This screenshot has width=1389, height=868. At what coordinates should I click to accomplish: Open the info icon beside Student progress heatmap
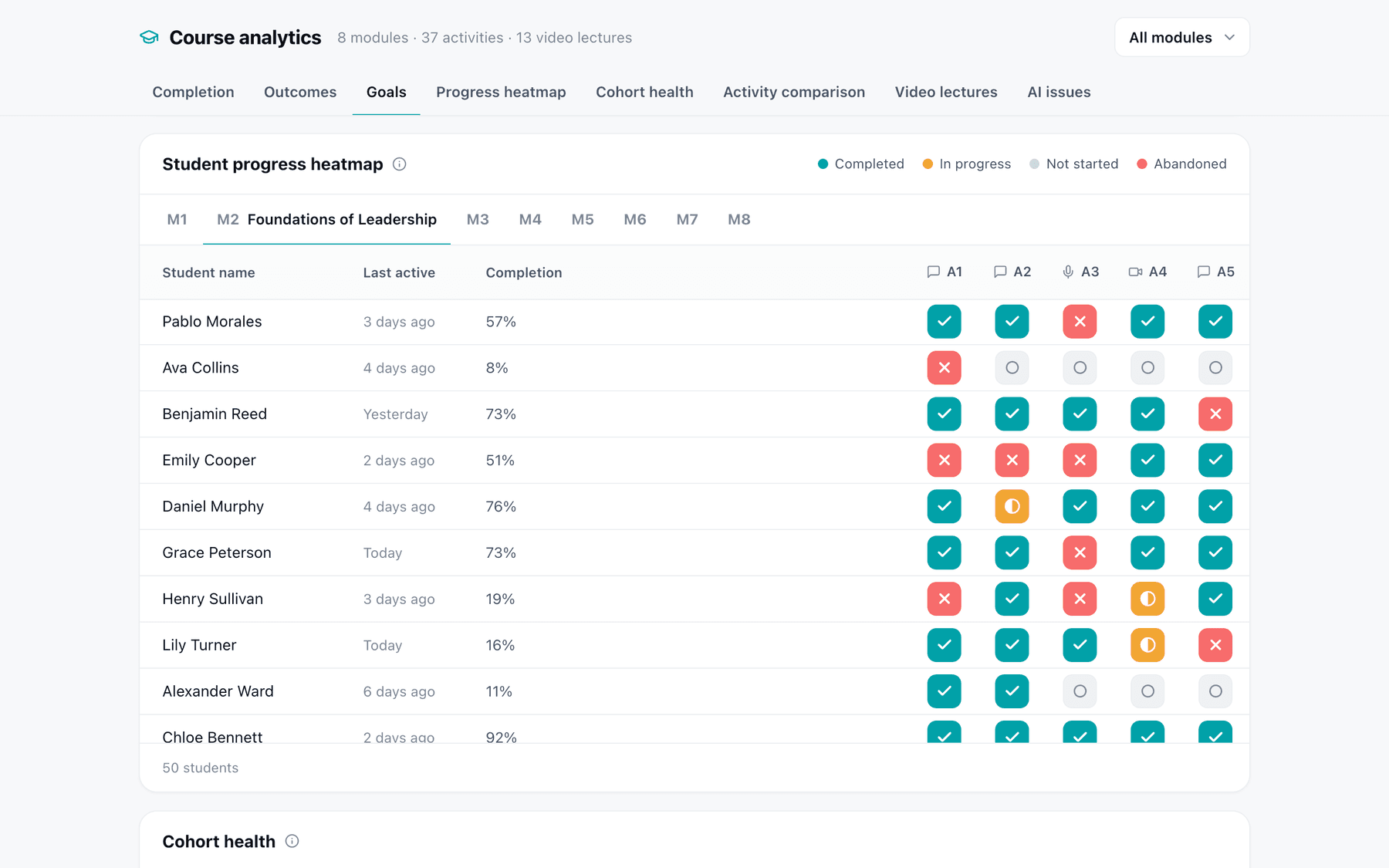coord(399,164)
